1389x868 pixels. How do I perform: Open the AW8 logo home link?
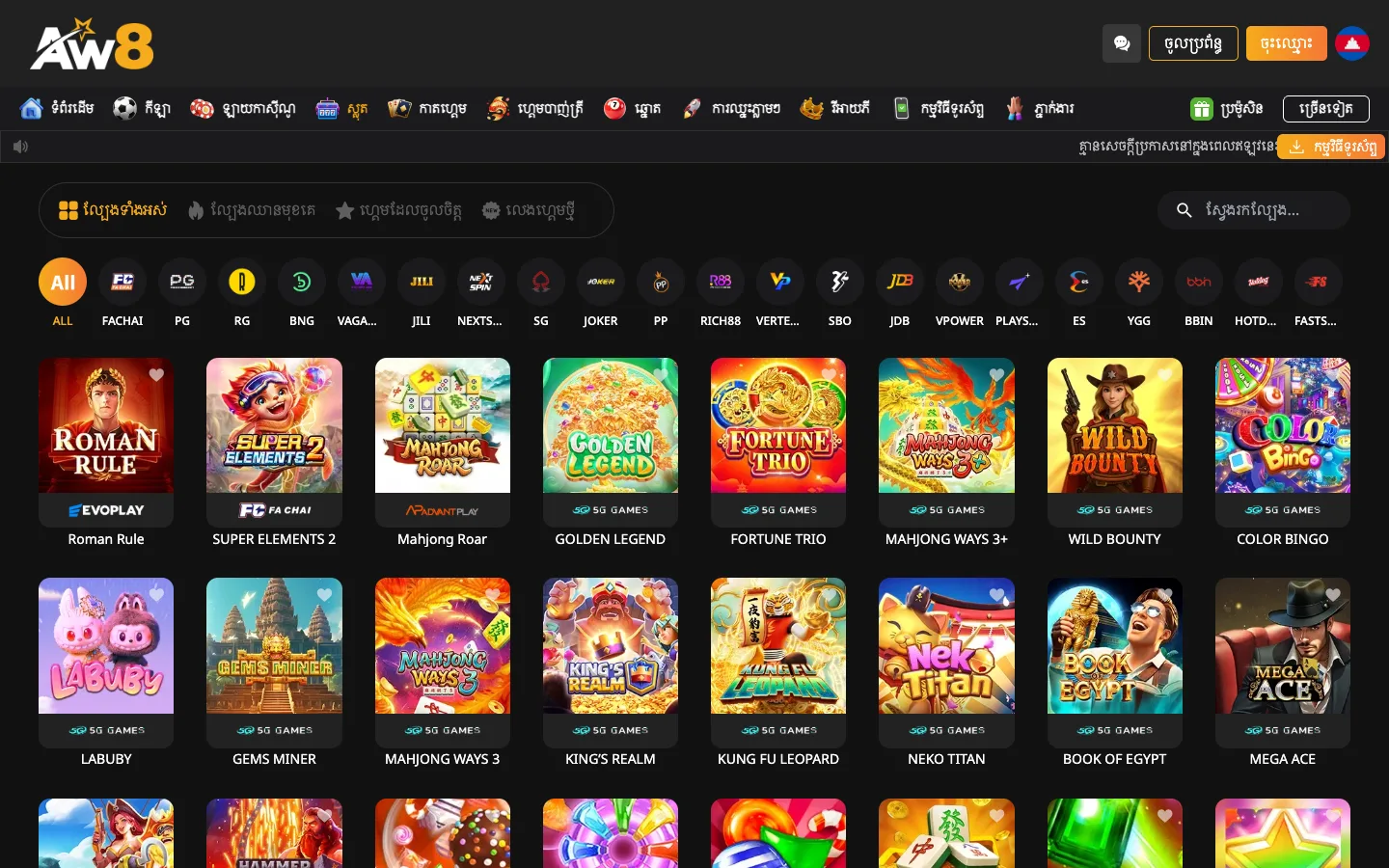pos(93,44)
